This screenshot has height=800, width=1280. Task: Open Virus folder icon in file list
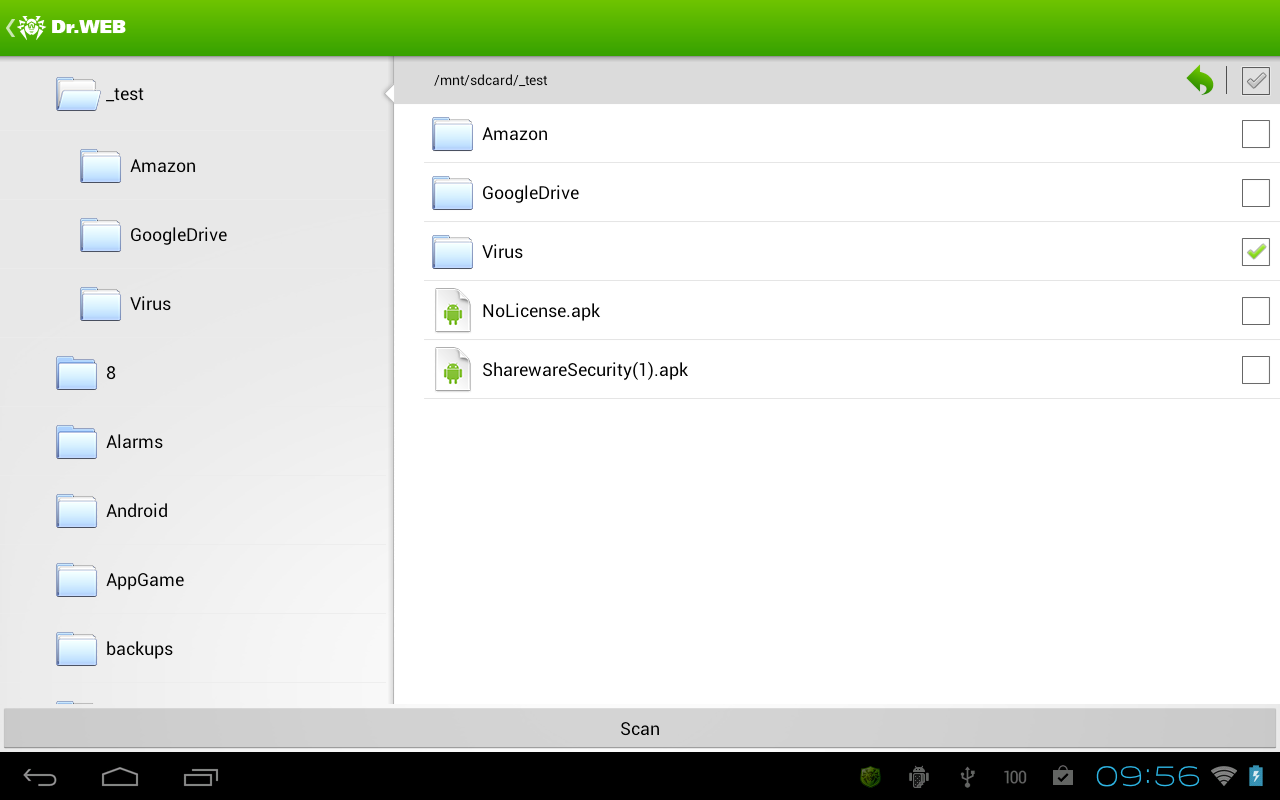point(452,252)
